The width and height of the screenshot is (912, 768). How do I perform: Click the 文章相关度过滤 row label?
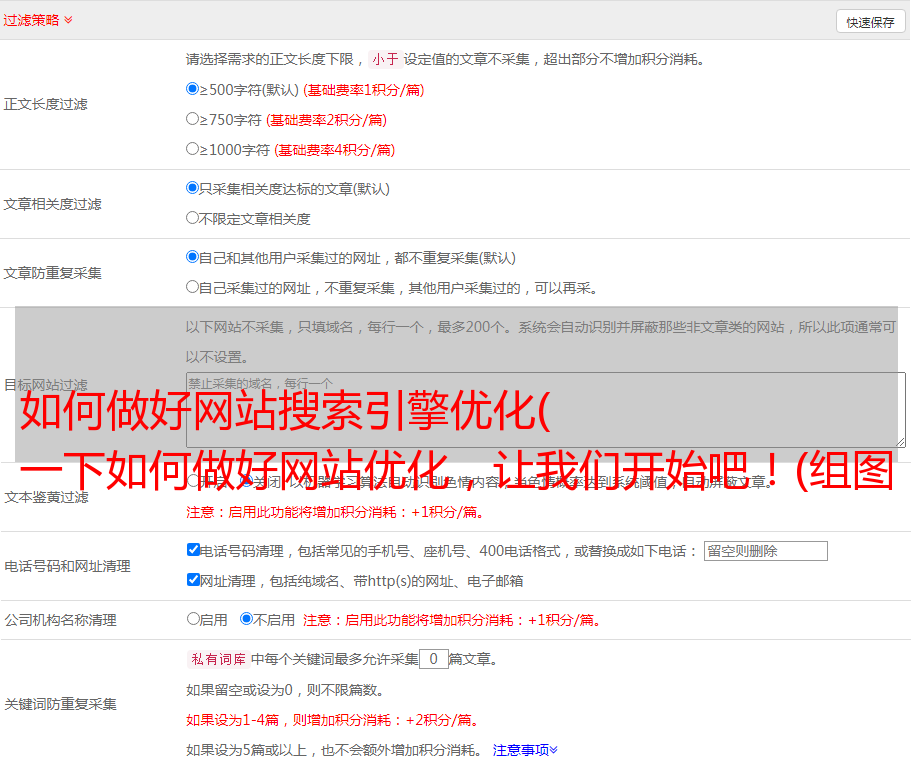point(52,204)
